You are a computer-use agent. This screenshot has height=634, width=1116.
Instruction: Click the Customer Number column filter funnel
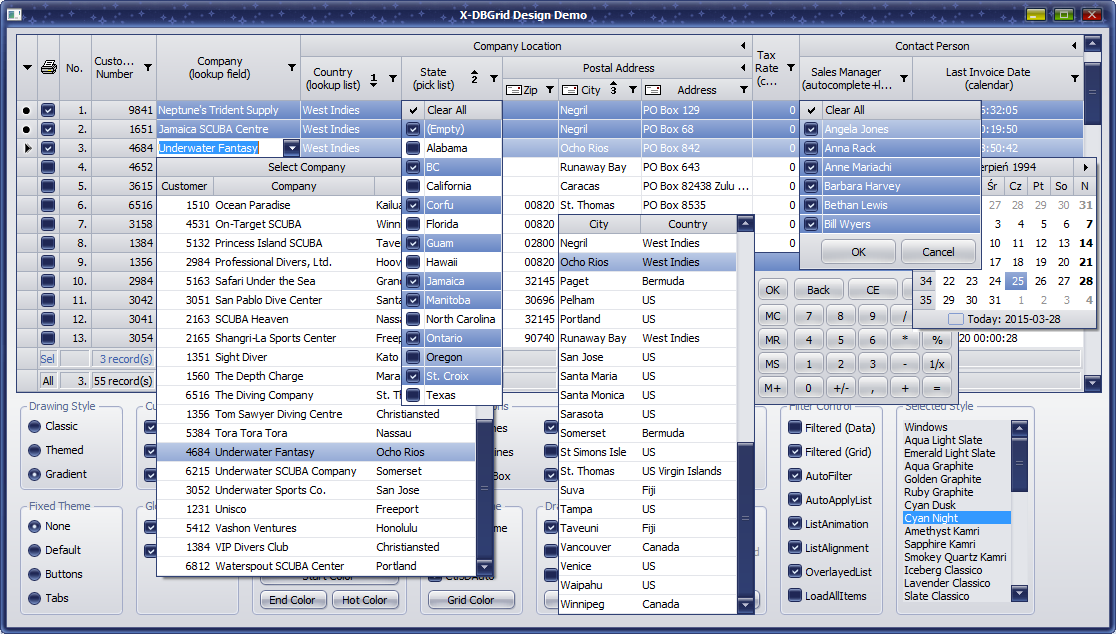click(x=148, y=68)
